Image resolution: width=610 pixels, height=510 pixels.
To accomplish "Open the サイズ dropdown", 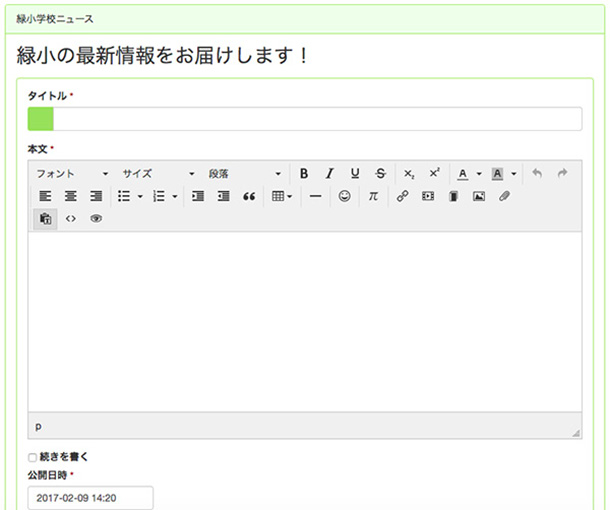I will tap(159, 174).
